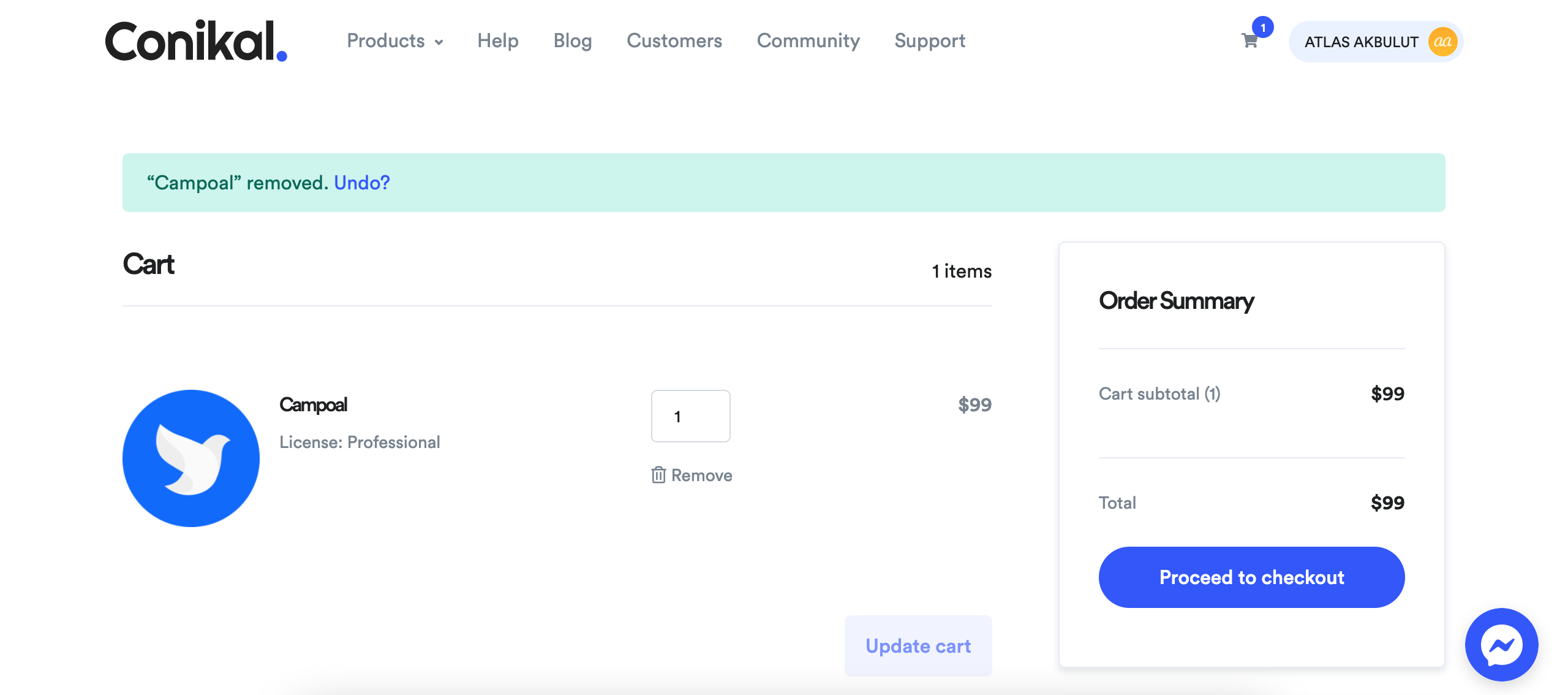Focus the Campoal quantity field
Screen dimensions: 1568x695
pos(691,416)
